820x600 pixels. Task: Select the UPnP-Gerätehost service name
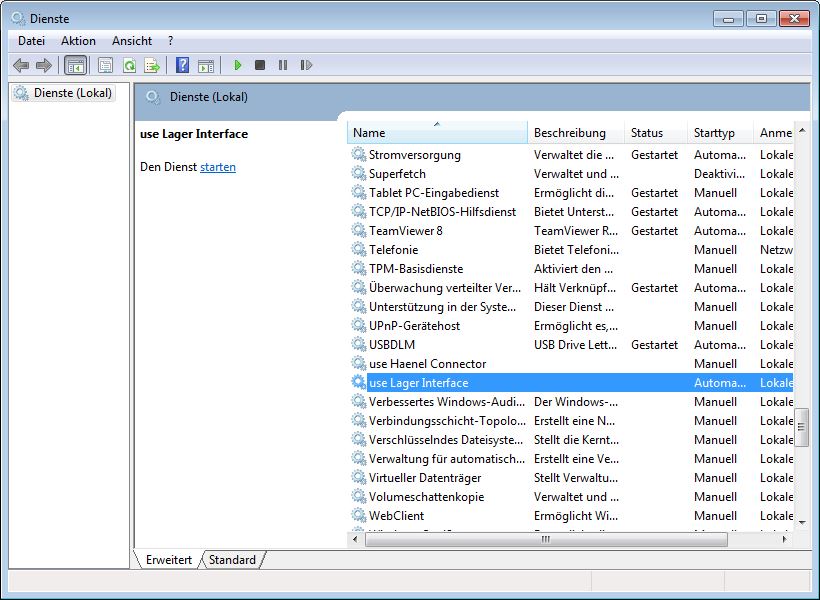click(x=414, y=325)
